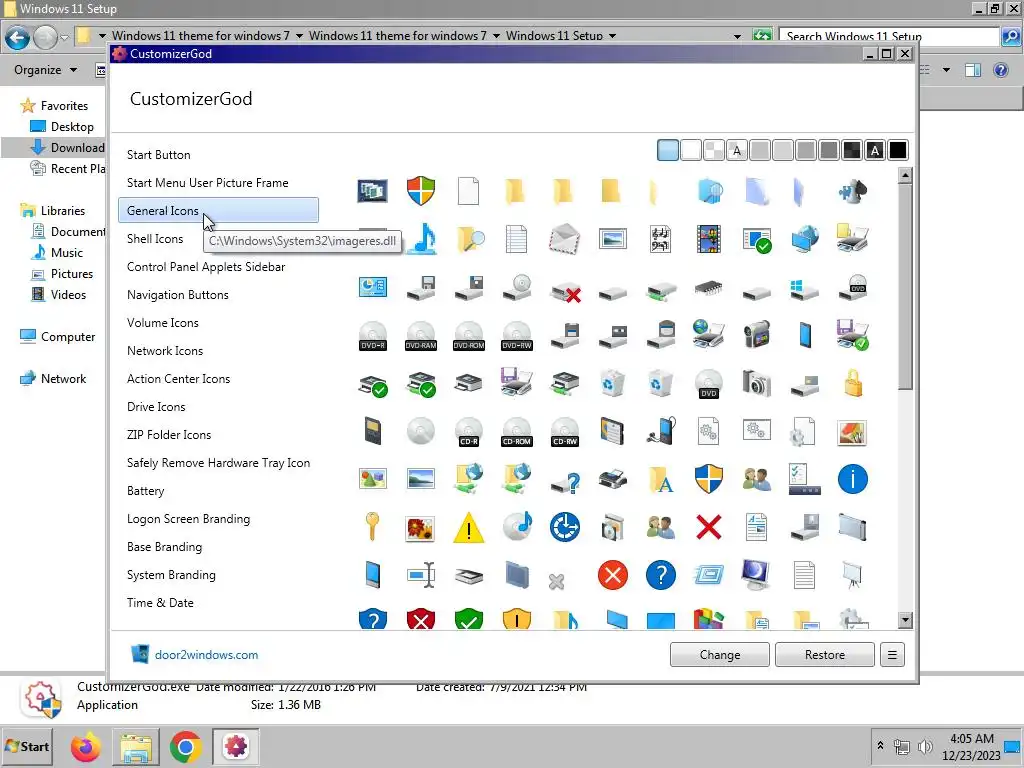
Task: Choose the light blue background swatch
Action: tap(667, 150)
